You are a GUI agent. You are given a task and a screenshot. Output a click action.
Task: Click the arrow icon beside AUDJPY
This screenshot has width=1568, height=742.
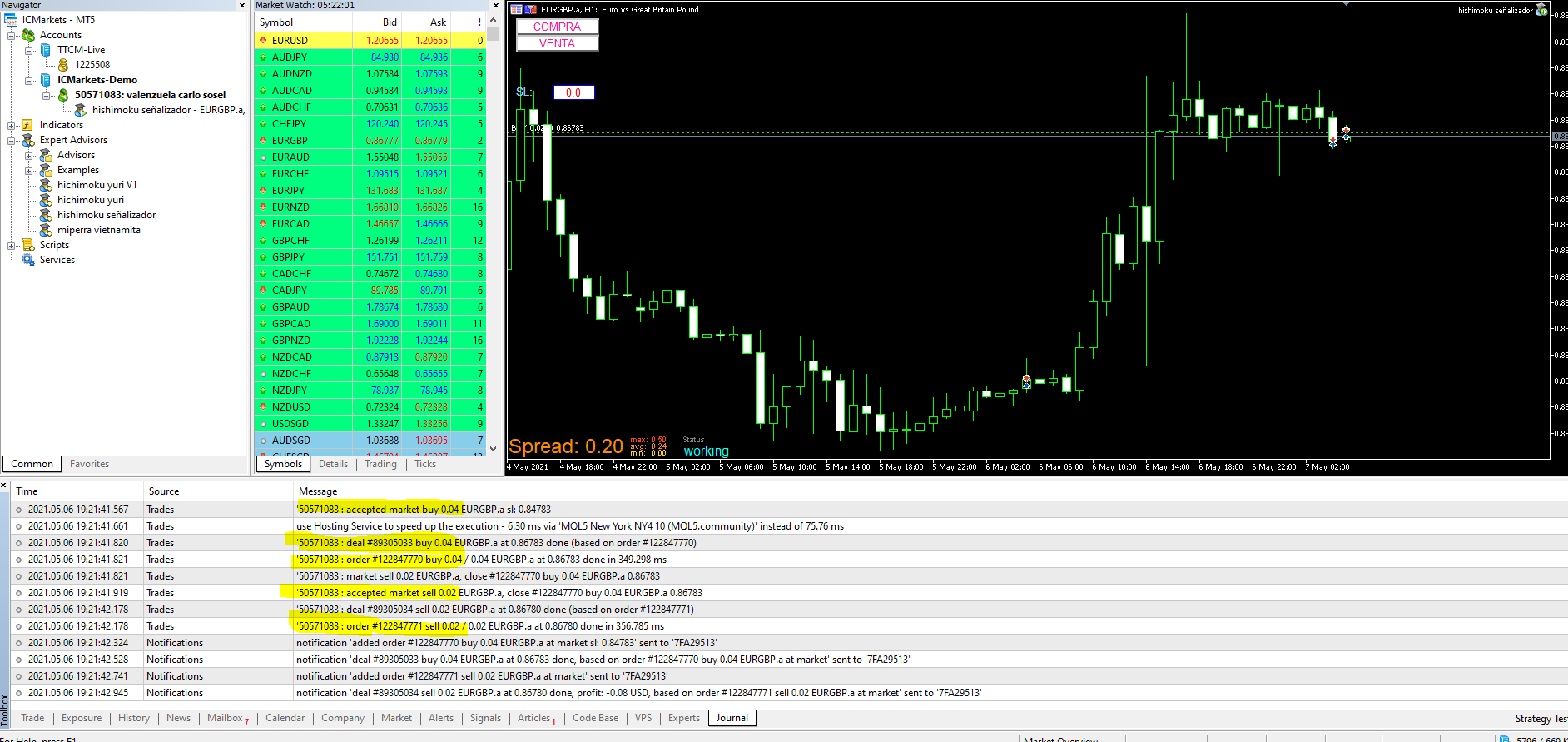coord(263,57)
